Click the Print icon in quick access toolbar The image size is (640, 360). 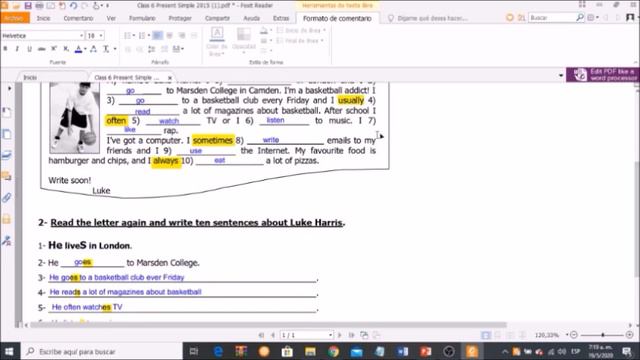40,6
